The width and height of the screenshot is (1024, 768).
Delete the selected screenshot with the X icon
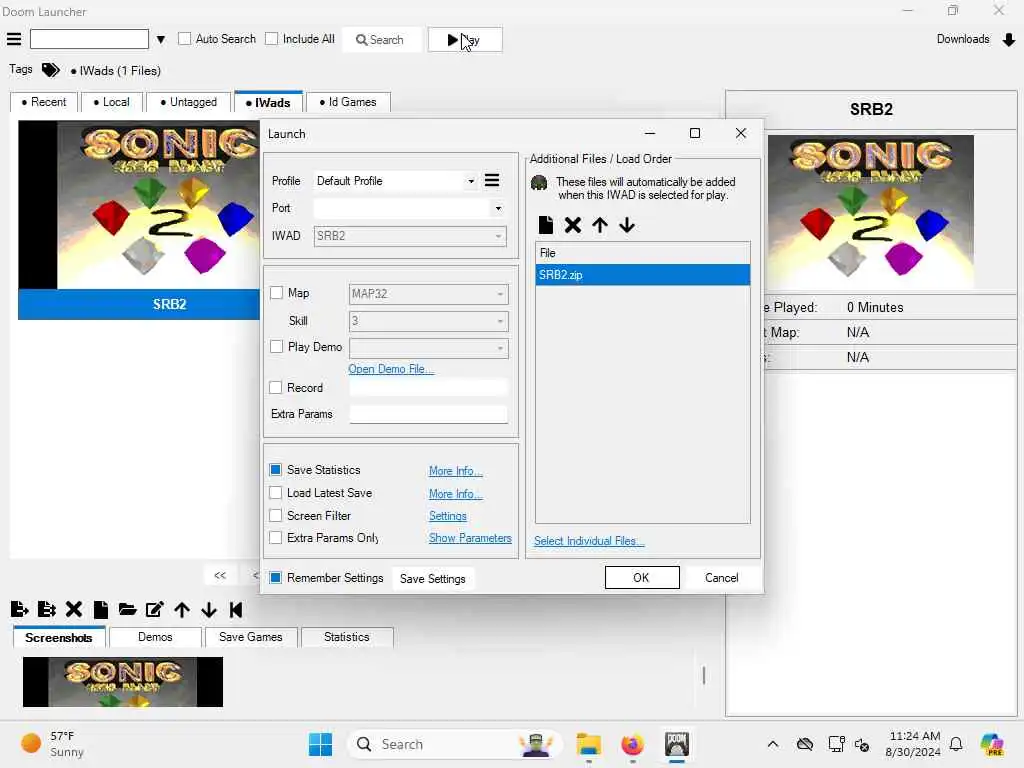(x=74, y=609)
